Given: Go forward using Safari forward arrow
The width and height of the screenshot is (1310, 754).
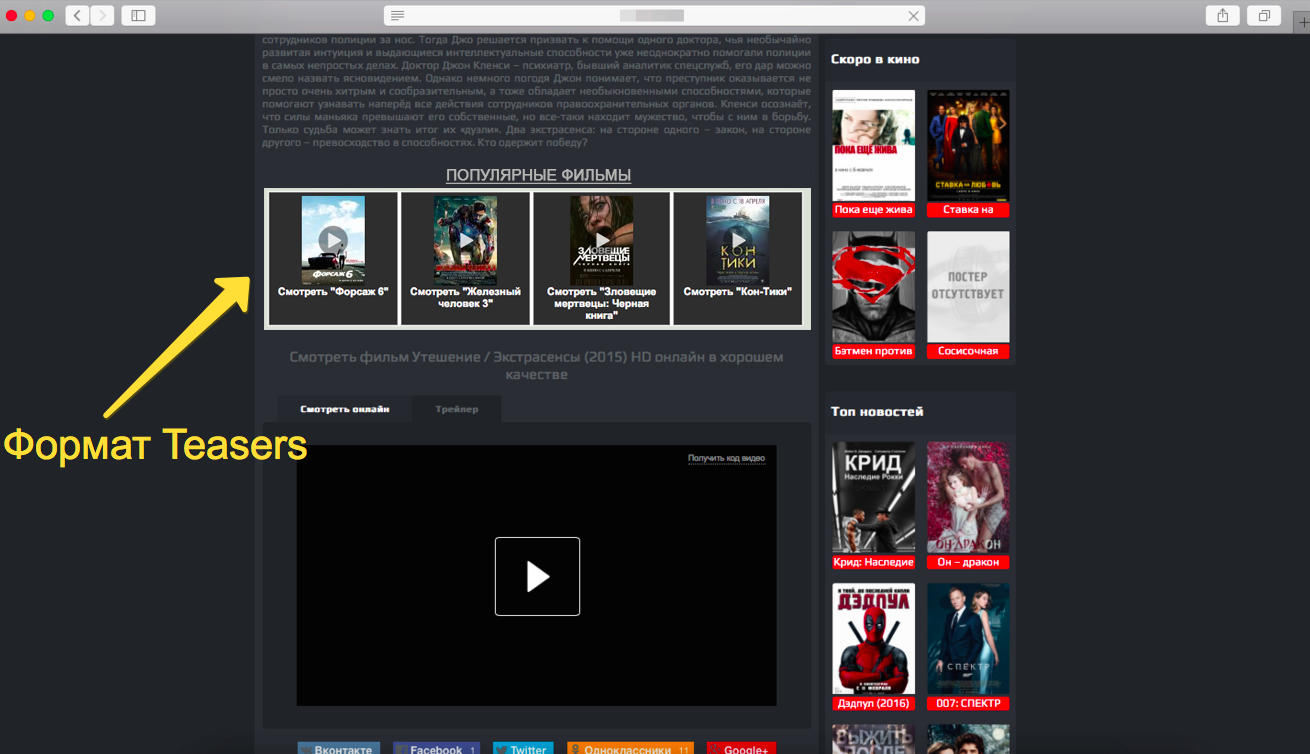Looking at the screenshot, I should [102, 15].
